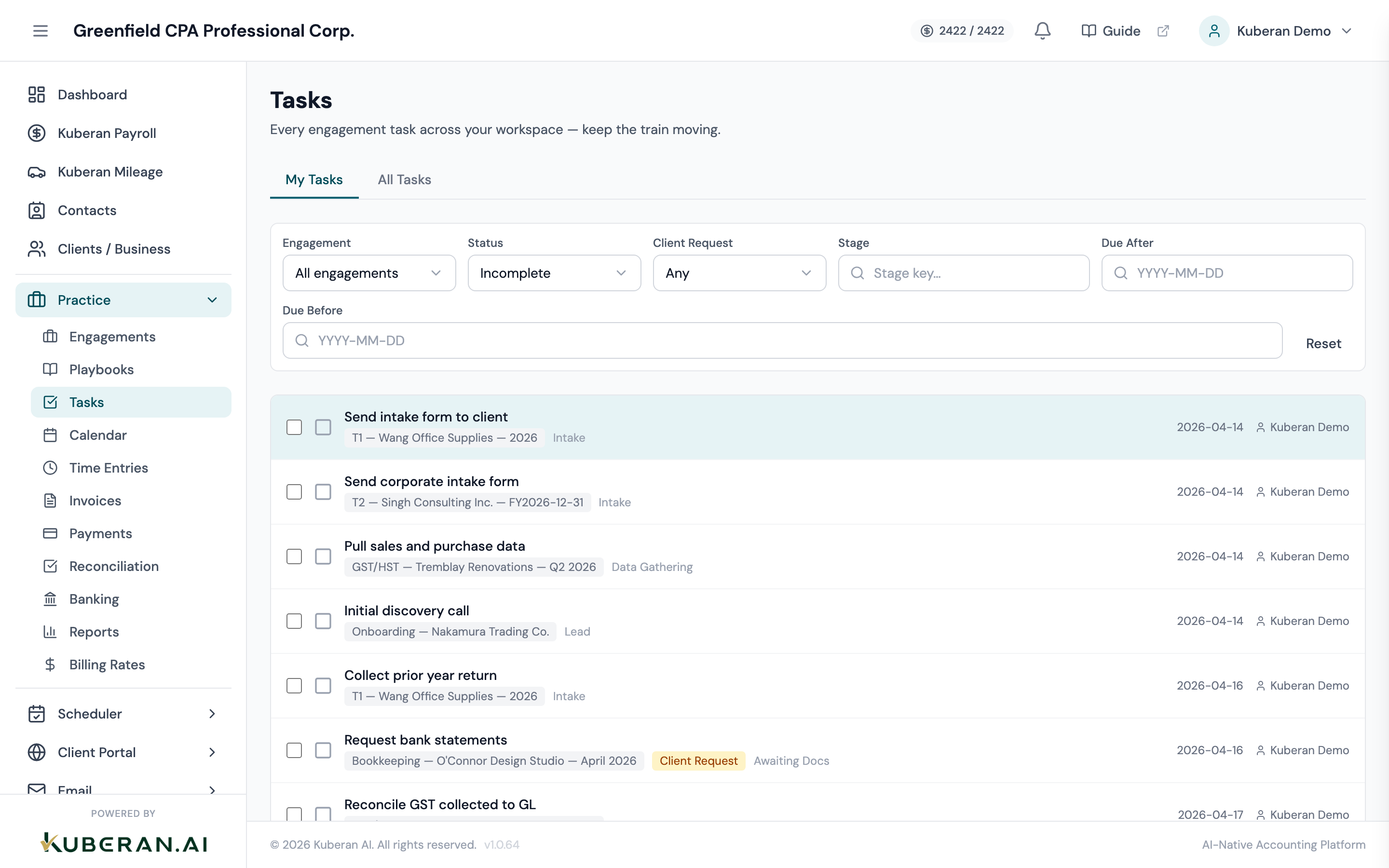Image resolution: width=1389 pixels, height=868 pixels.
Task: Mark Send corporate intake form complete
Action: (323, 492)
